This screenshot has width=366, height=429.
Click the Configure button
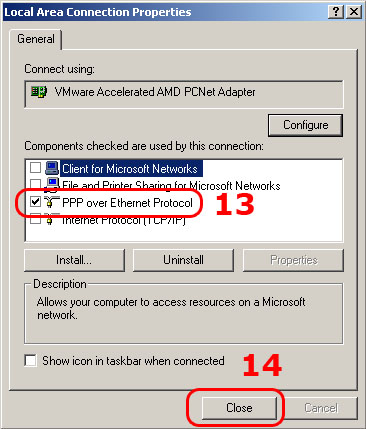pos(305,125)
